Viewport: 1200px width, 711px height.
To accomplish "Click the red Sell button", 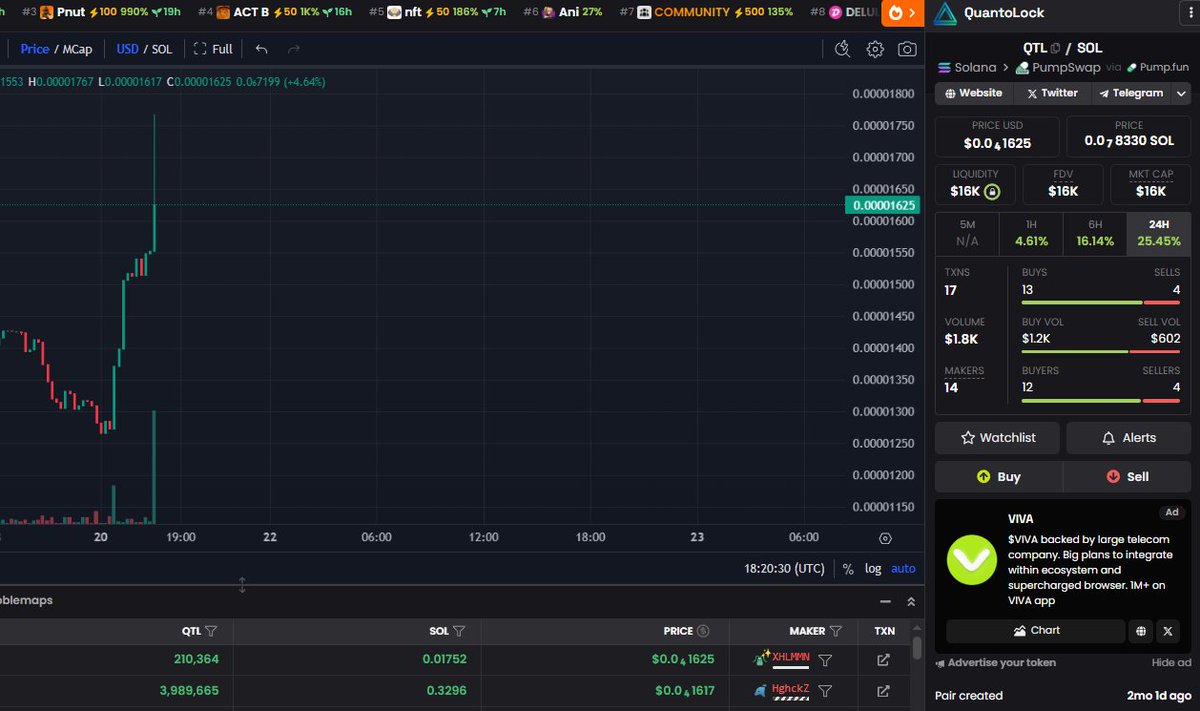I will tap(1127, 477).
